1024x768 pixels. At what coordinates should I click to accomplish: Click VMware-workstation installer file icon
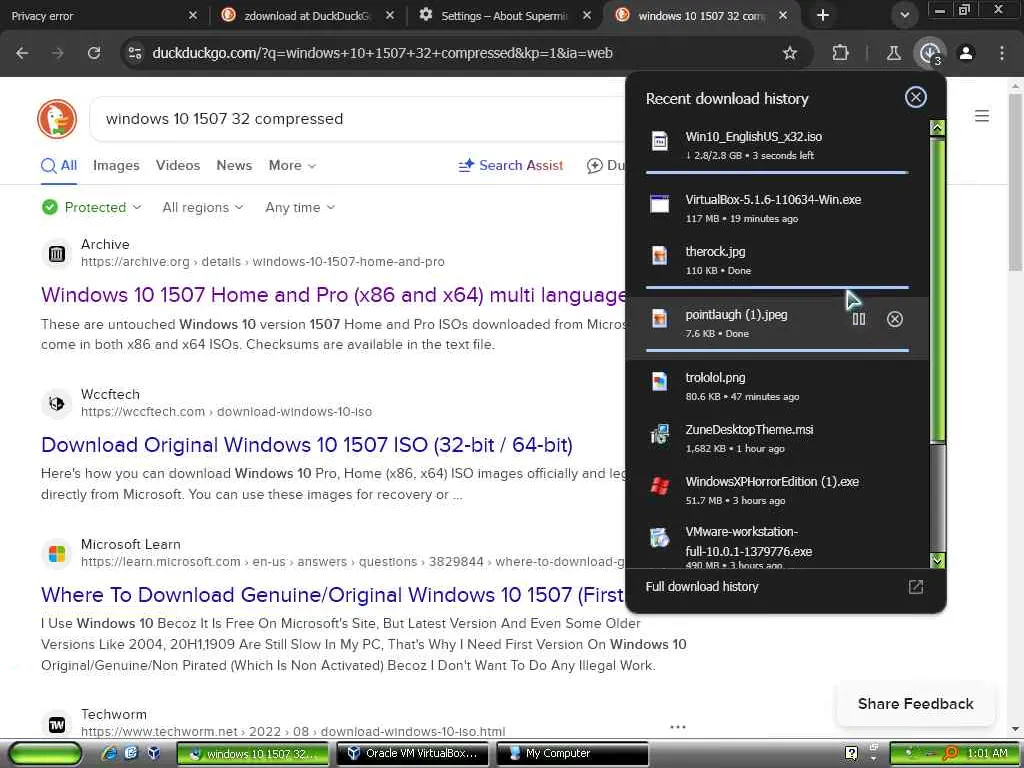660,537
